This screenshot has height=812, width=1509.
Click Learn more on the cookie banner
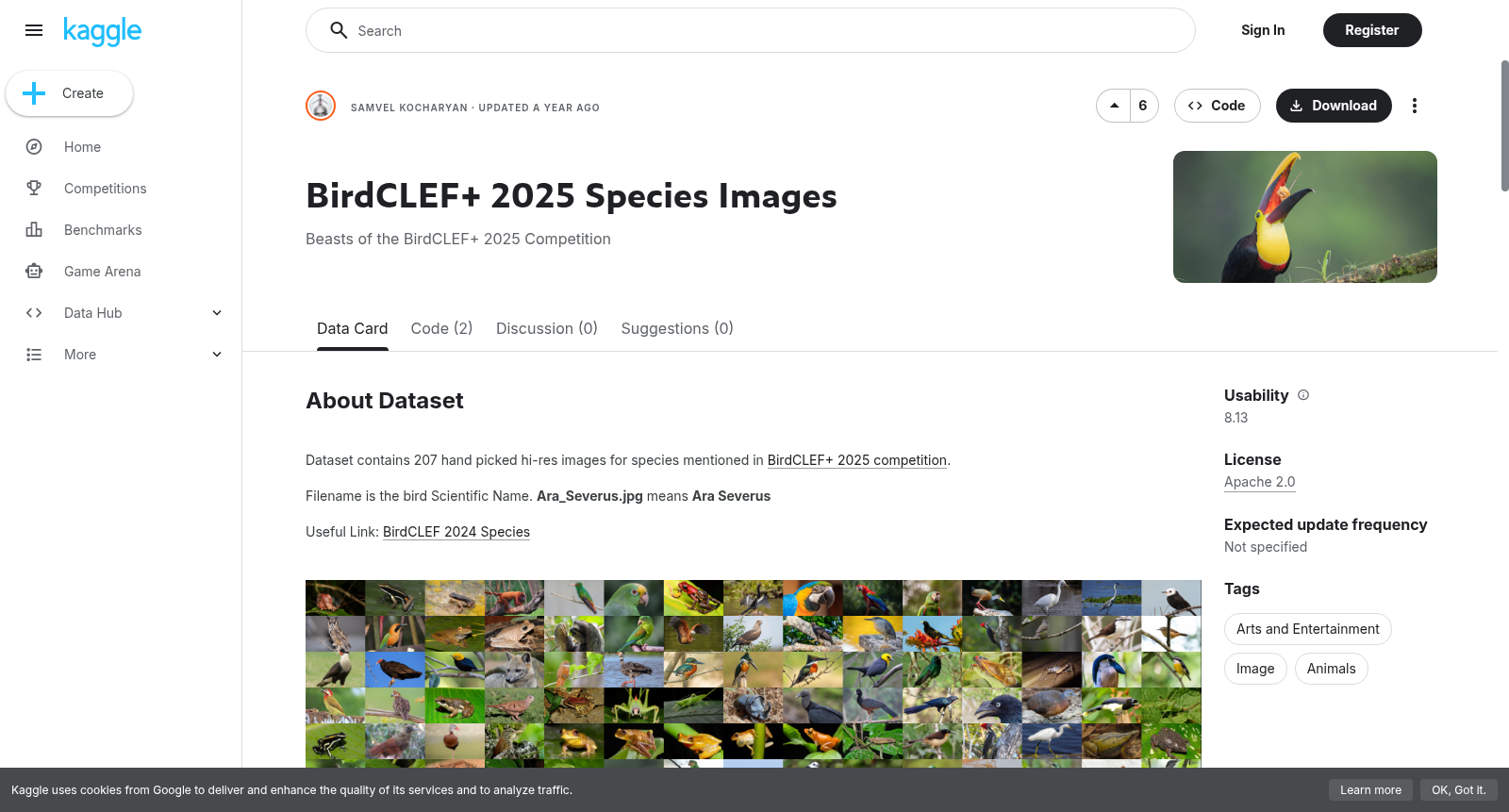click(x=1371, y=790)
